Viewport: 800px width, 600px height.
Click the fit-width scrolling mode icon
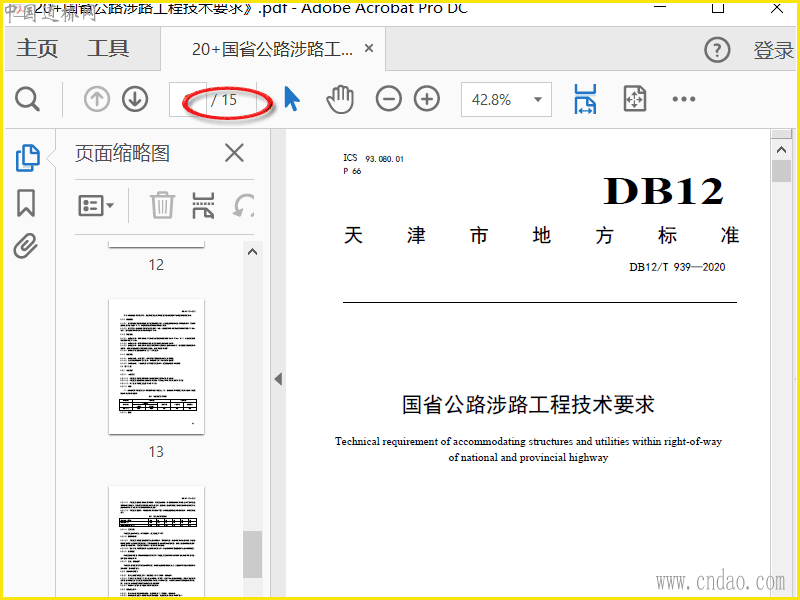pos(585,99)
